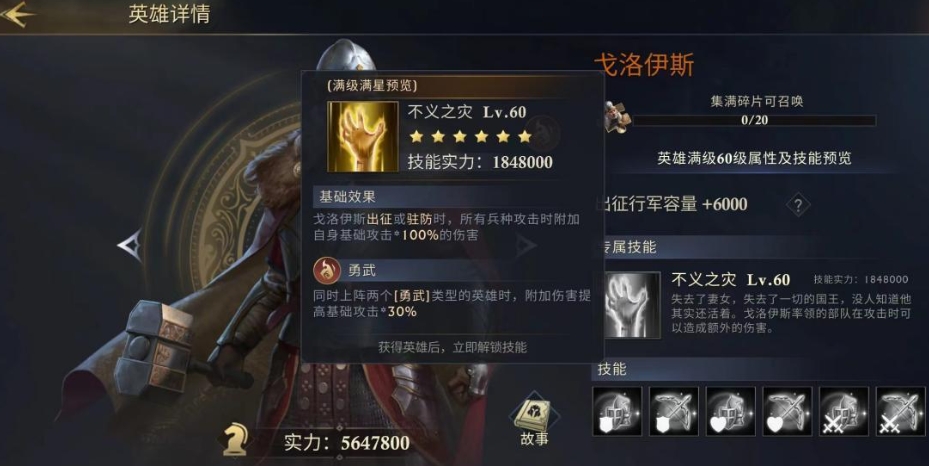Tap the 专属技能 section header
The image size is (929, 466).
click(x=627, y=247)
